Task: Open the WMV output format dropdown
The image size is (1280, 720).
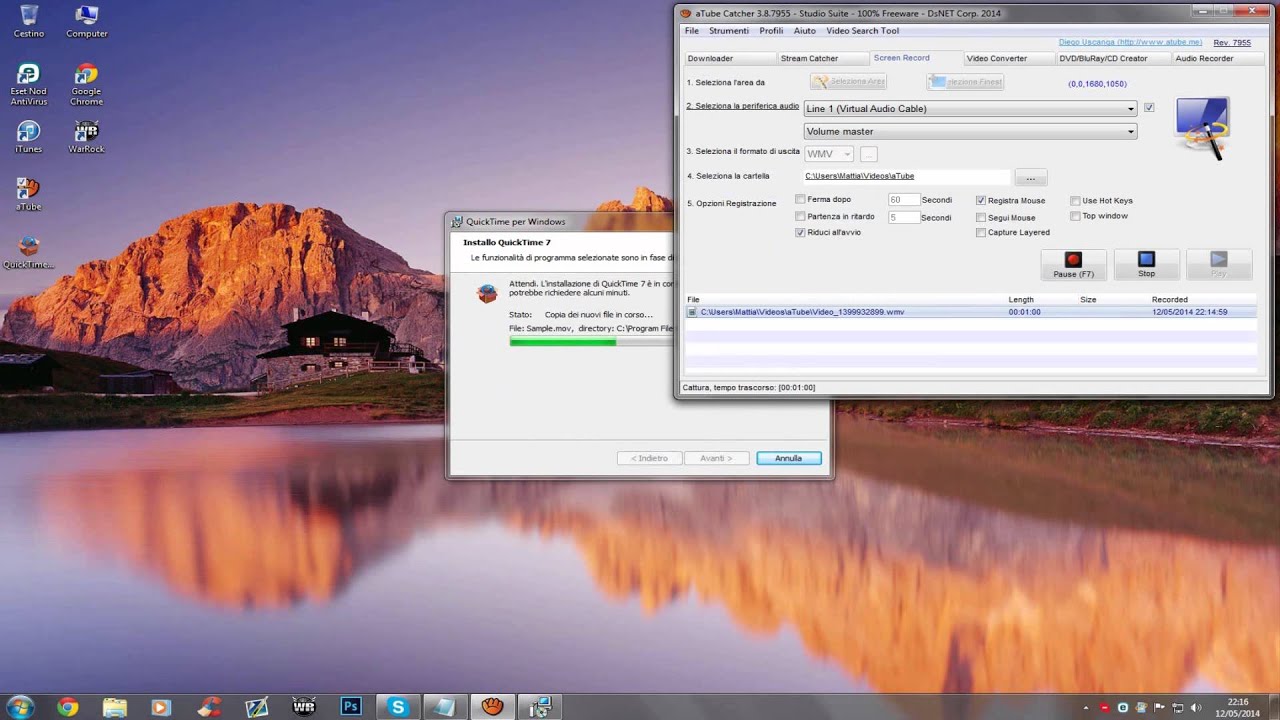Action: coord(829,154)
